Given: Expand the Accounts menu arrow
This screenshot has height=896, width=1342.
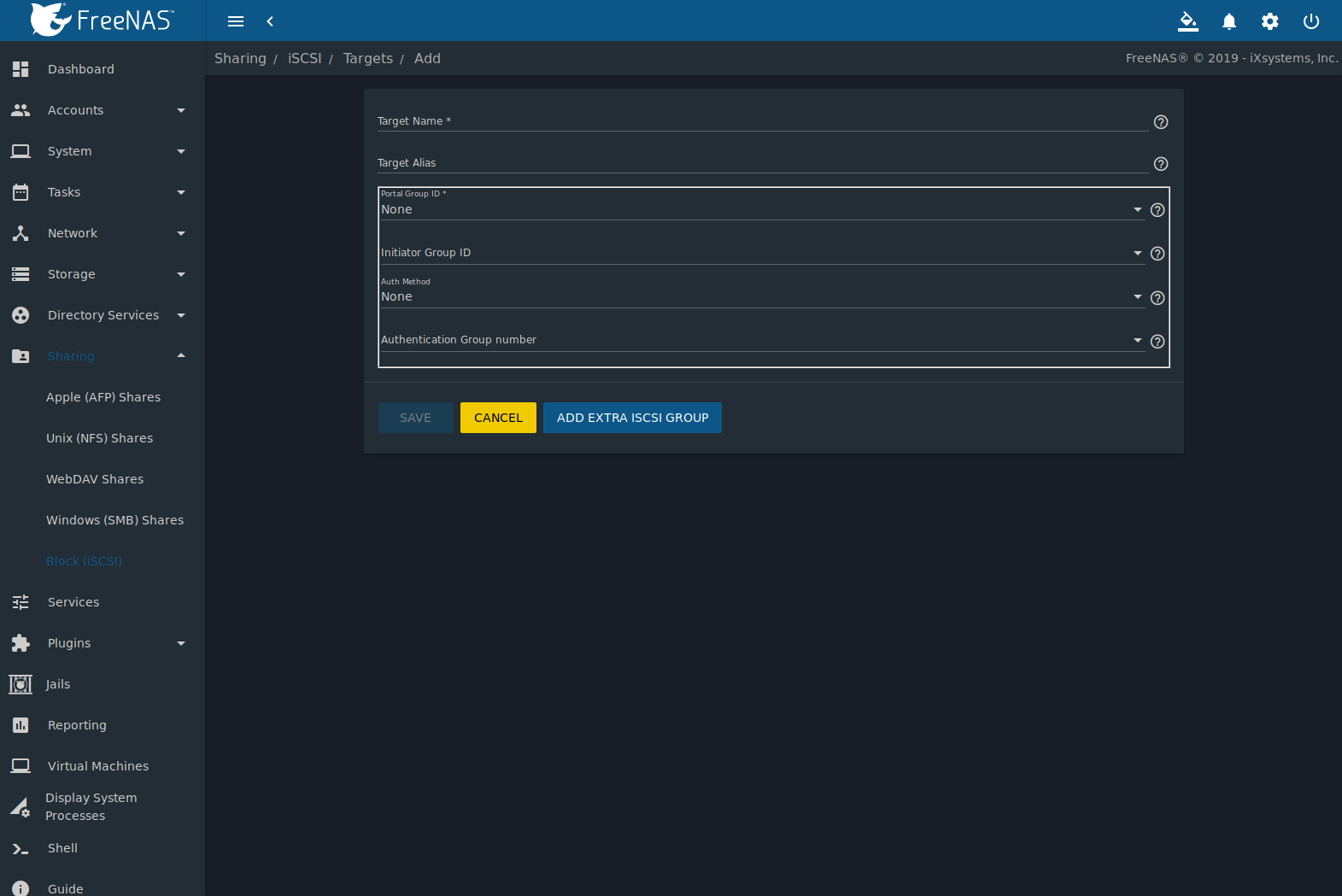Looking at the screenshot, I should (181, 110).
